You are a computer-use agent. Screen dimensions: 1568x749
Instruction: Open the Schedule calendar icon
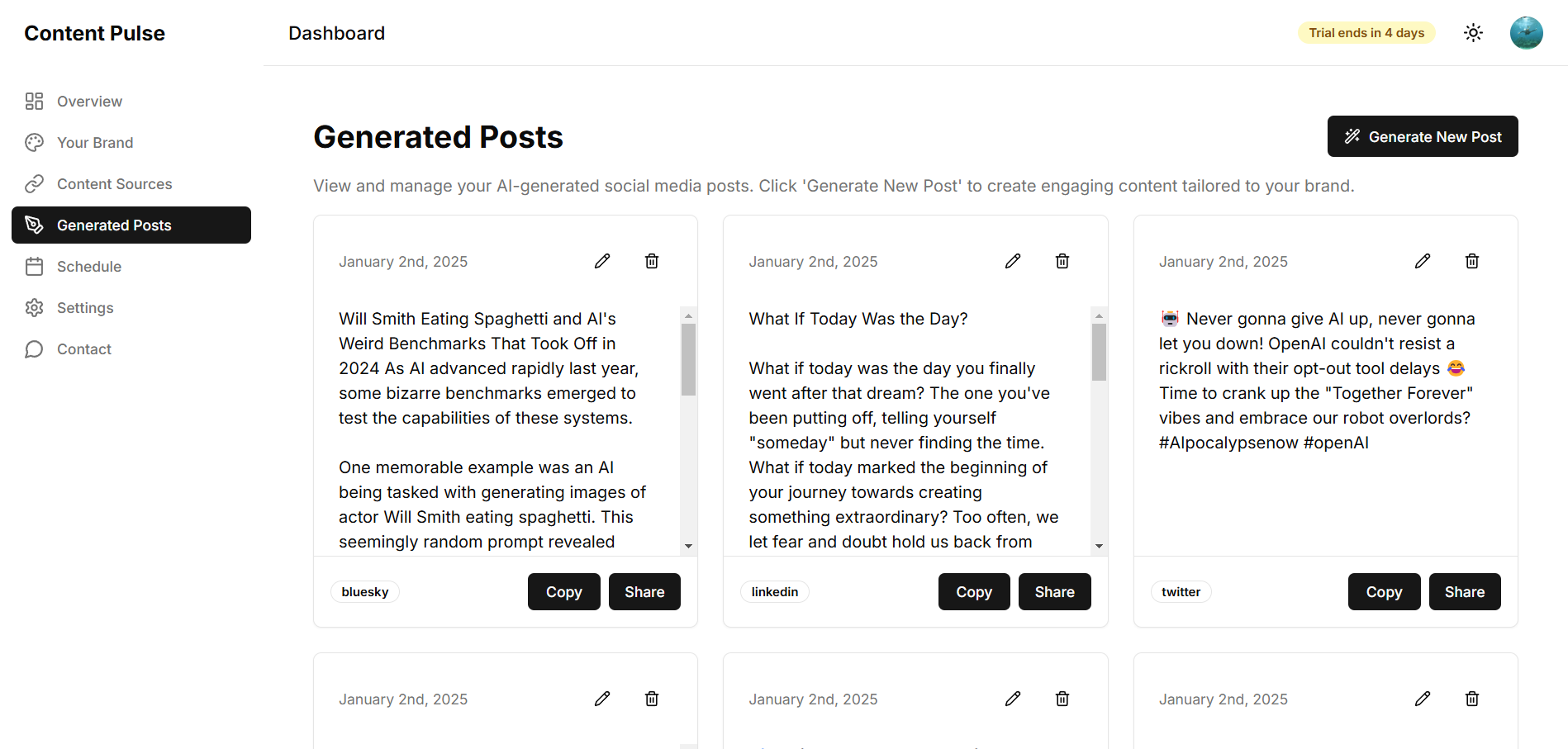pos(34,266)
